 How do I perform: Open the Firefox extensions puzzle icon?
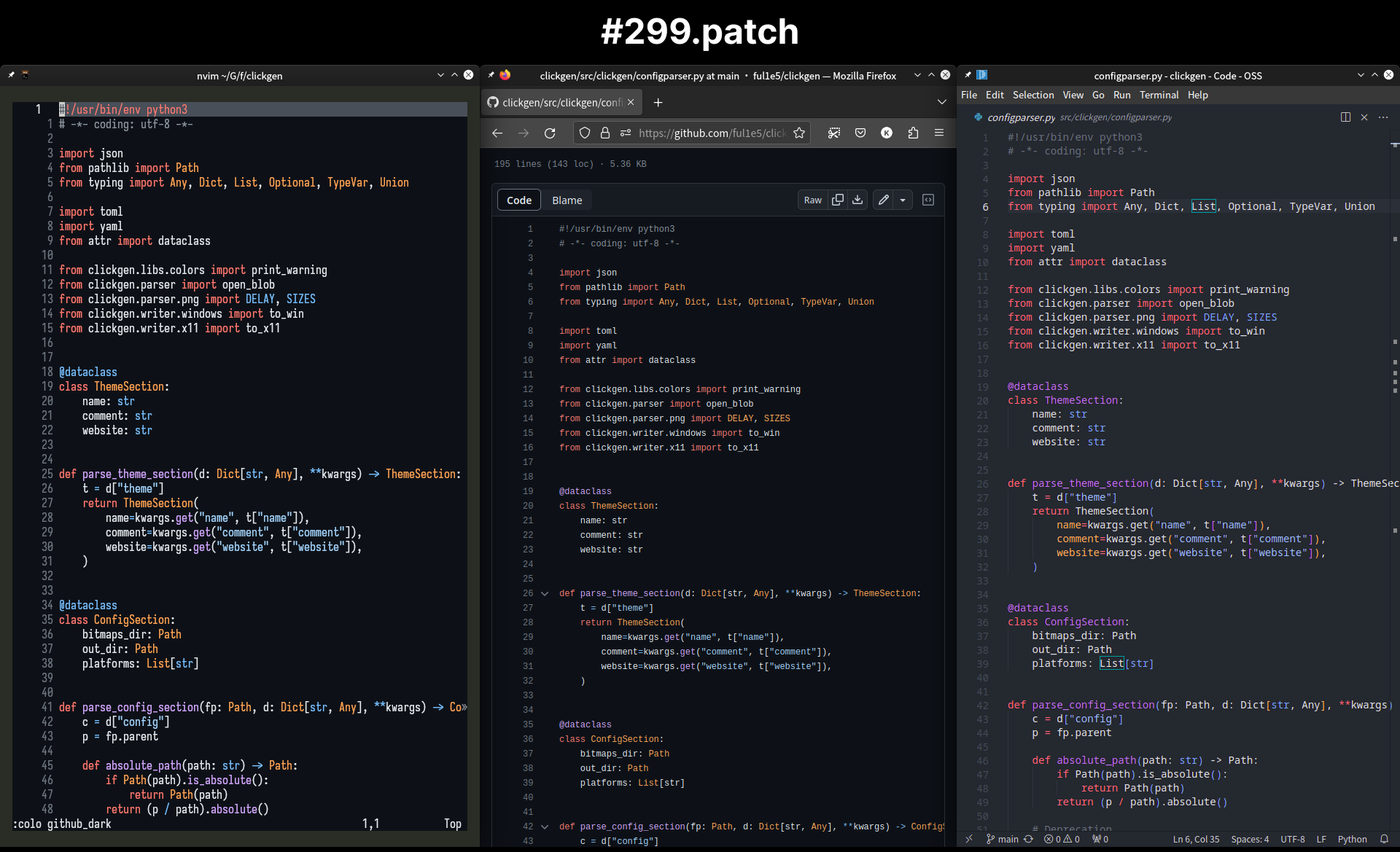click(x=913, y=133)
